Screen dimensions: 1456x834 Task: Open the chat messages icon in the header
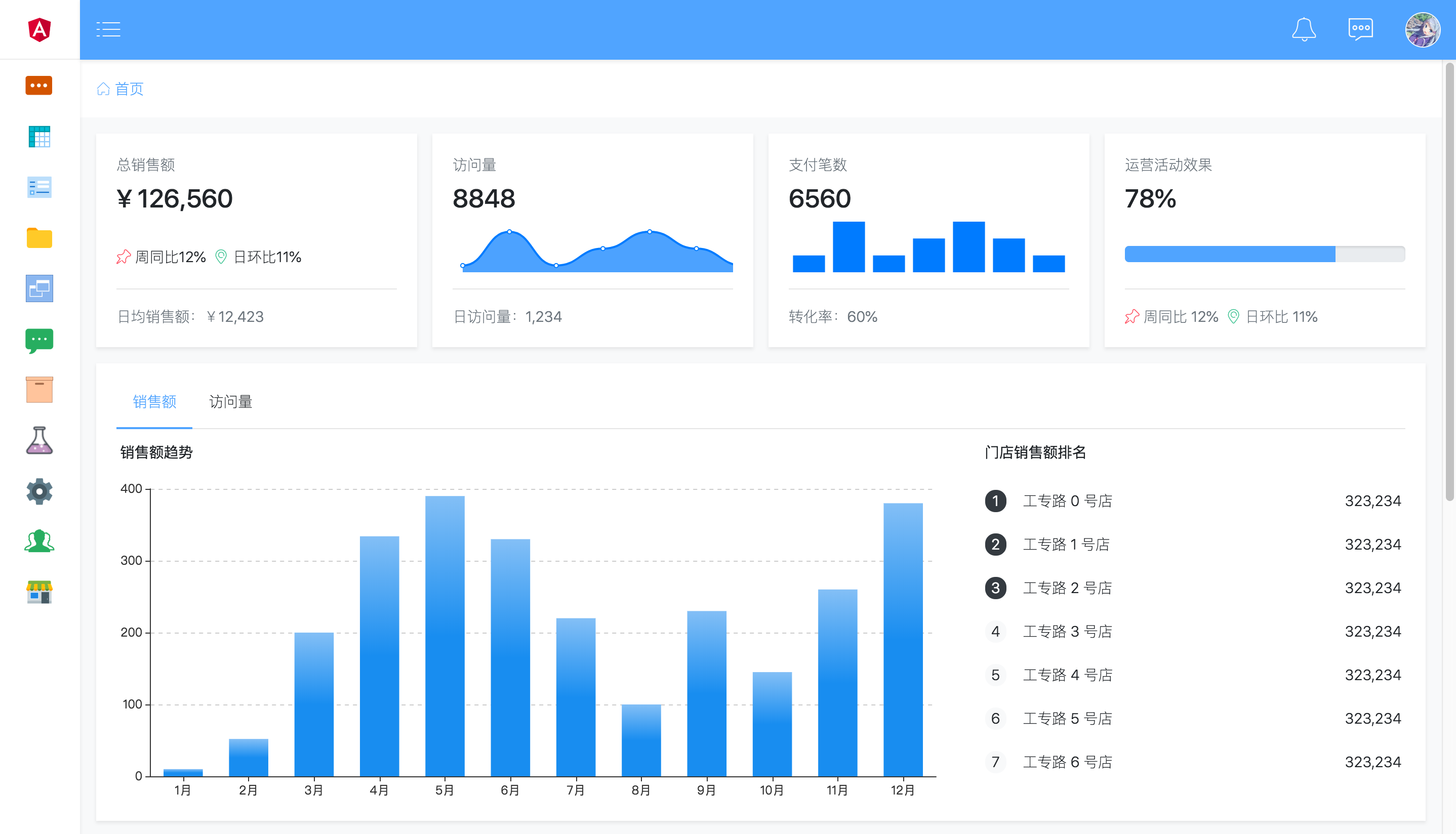click(1360, 29)
